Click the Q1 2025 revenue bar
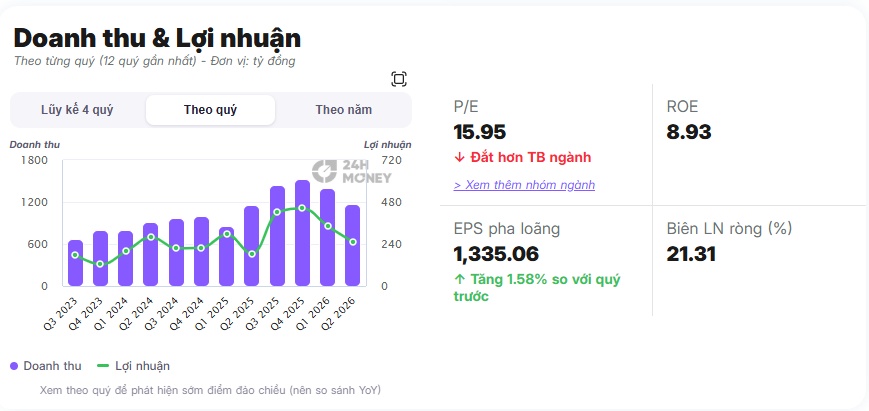This screenshot has width=869, height=411. (x=227, y=256)
